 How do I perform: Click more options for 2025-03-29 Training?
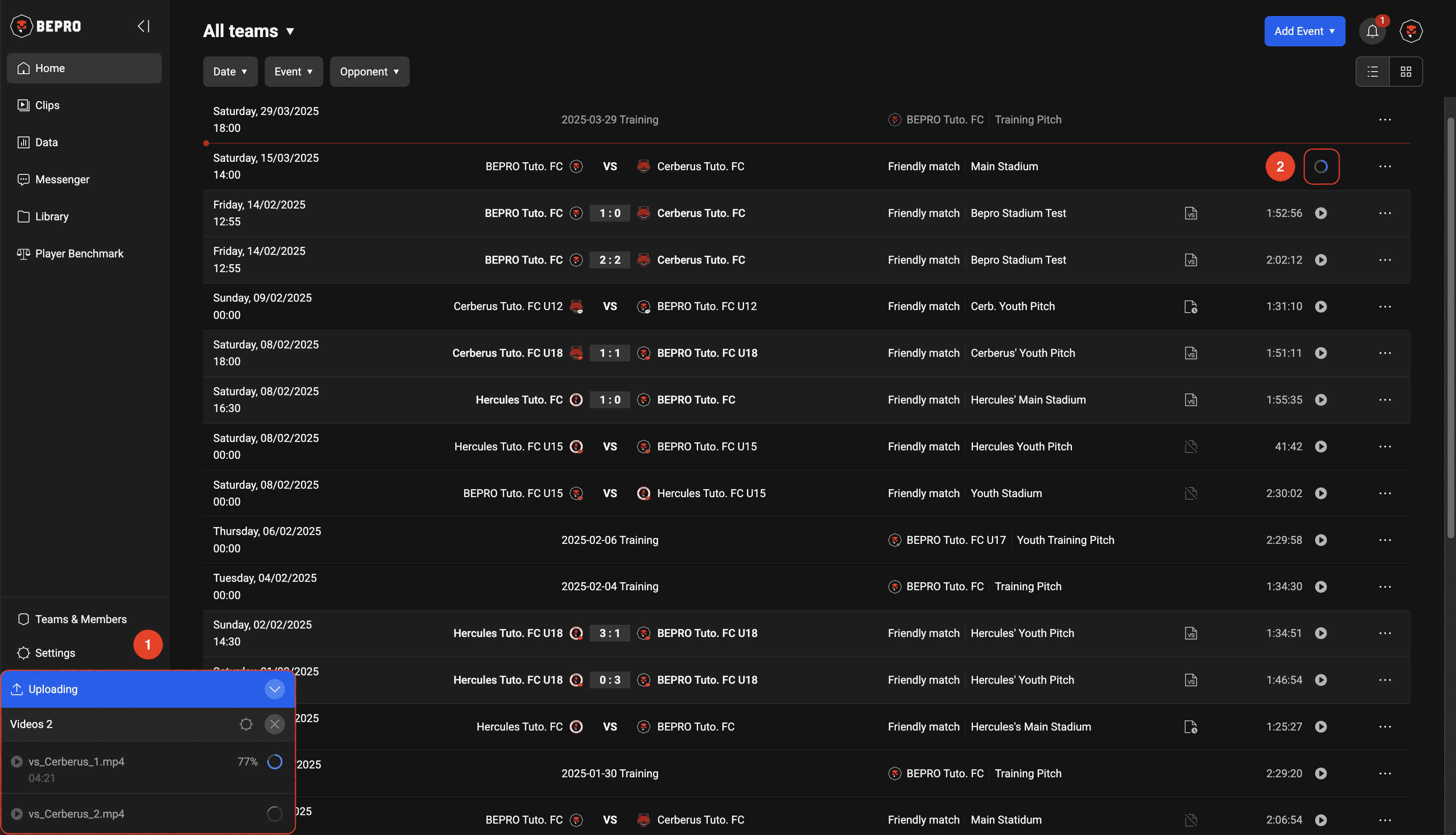(1384, 120)
